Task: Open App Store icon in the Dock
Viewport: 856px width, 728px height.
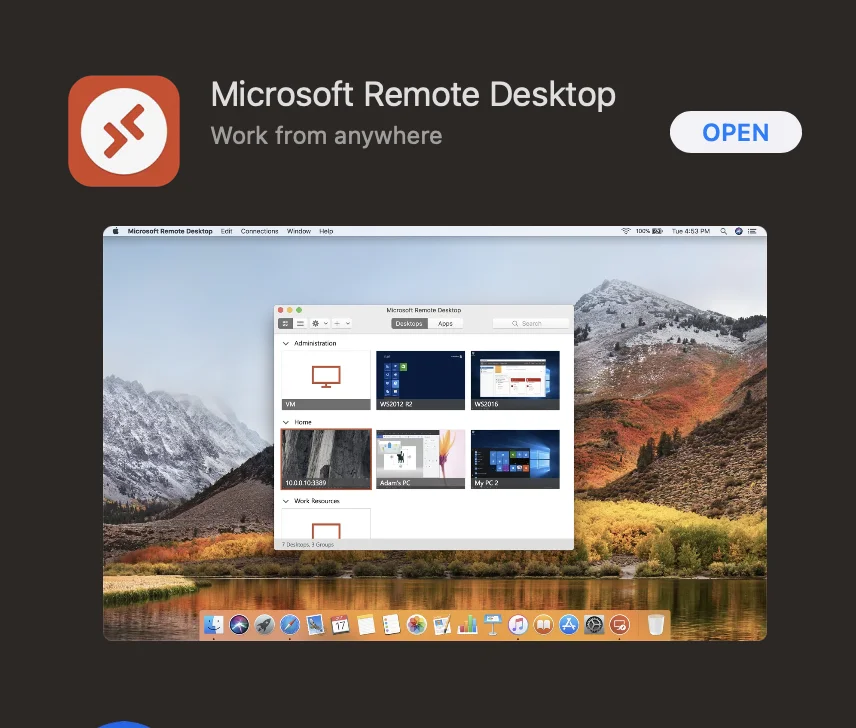Action: (x=568, y=624)
